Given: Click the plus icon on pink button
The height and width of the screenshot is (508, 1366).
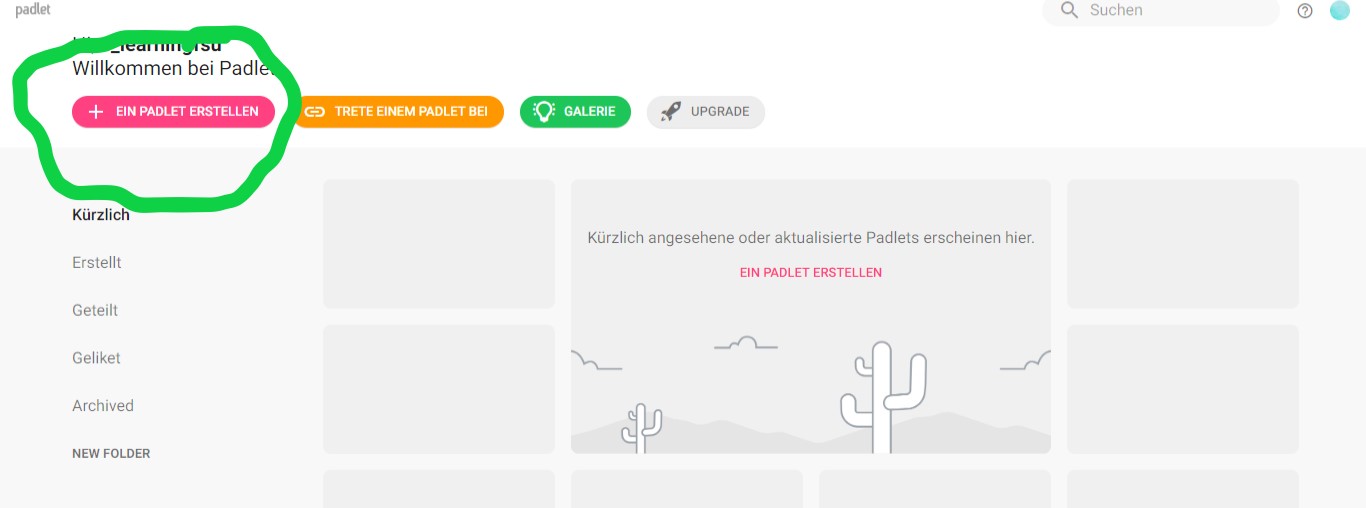Looking at the screenshot, I should click(x=96, y=112).
